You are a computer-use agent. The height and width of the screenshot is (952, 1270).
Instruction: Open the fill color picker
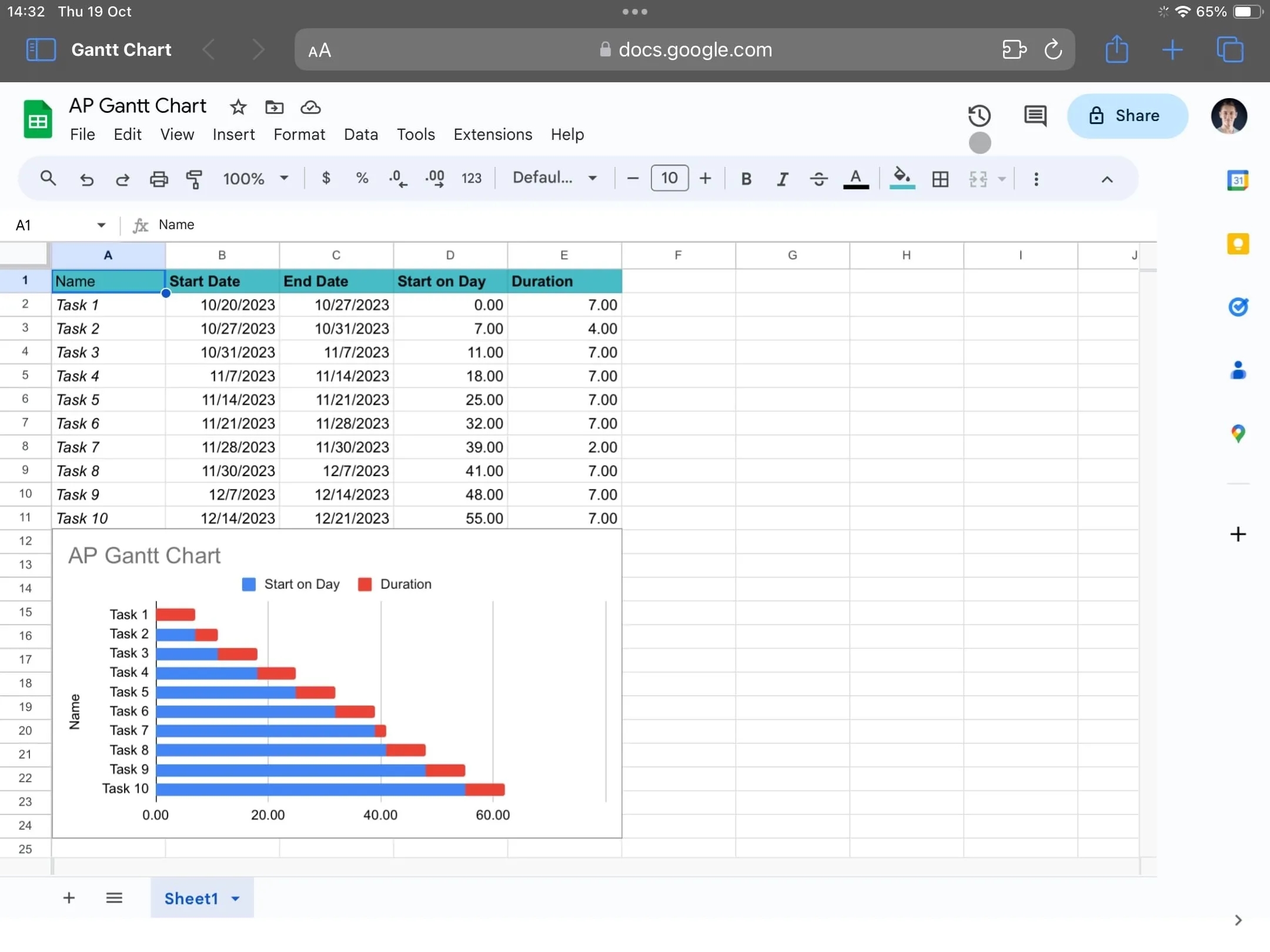[x=901, y=179]
